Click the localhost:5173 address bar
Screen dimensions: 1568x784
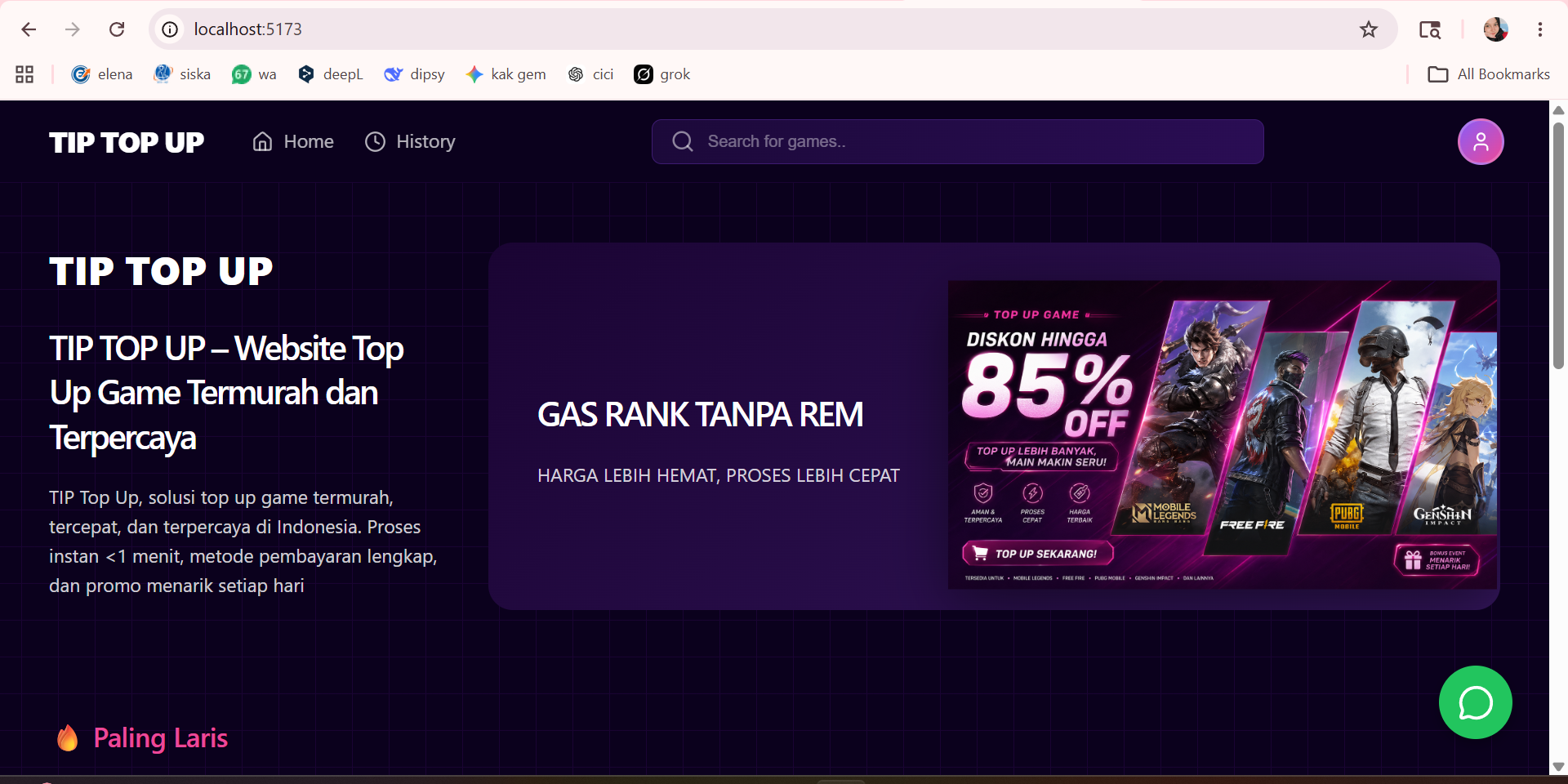pos(772,29)
